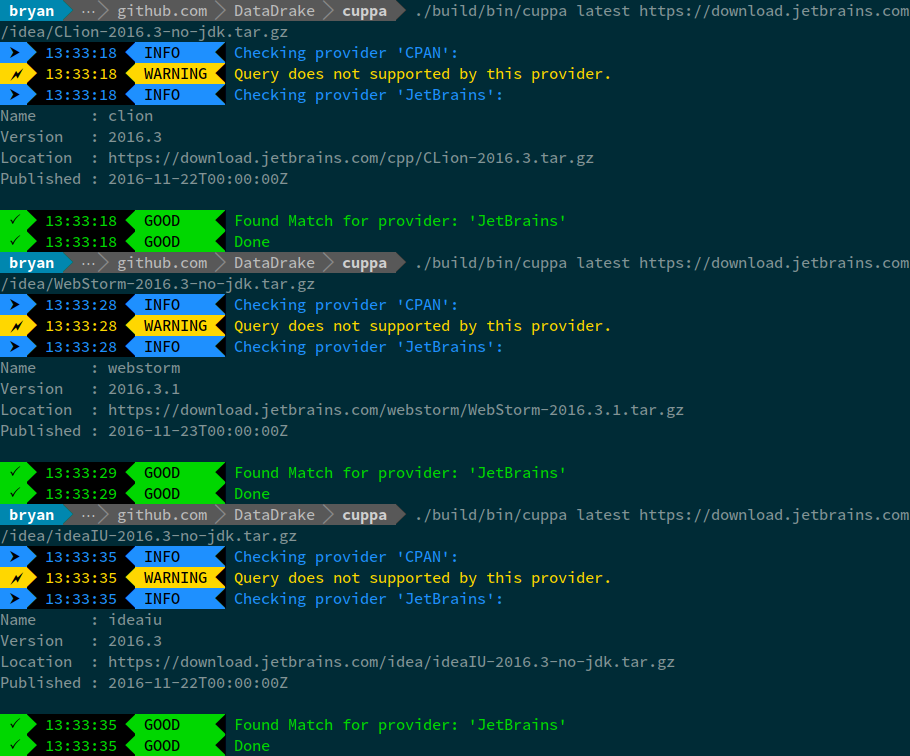Click the Location URL ending 'CLion-2016.3.tar.gz'
This screenshot has height=756, width=910.
point(351,158)
